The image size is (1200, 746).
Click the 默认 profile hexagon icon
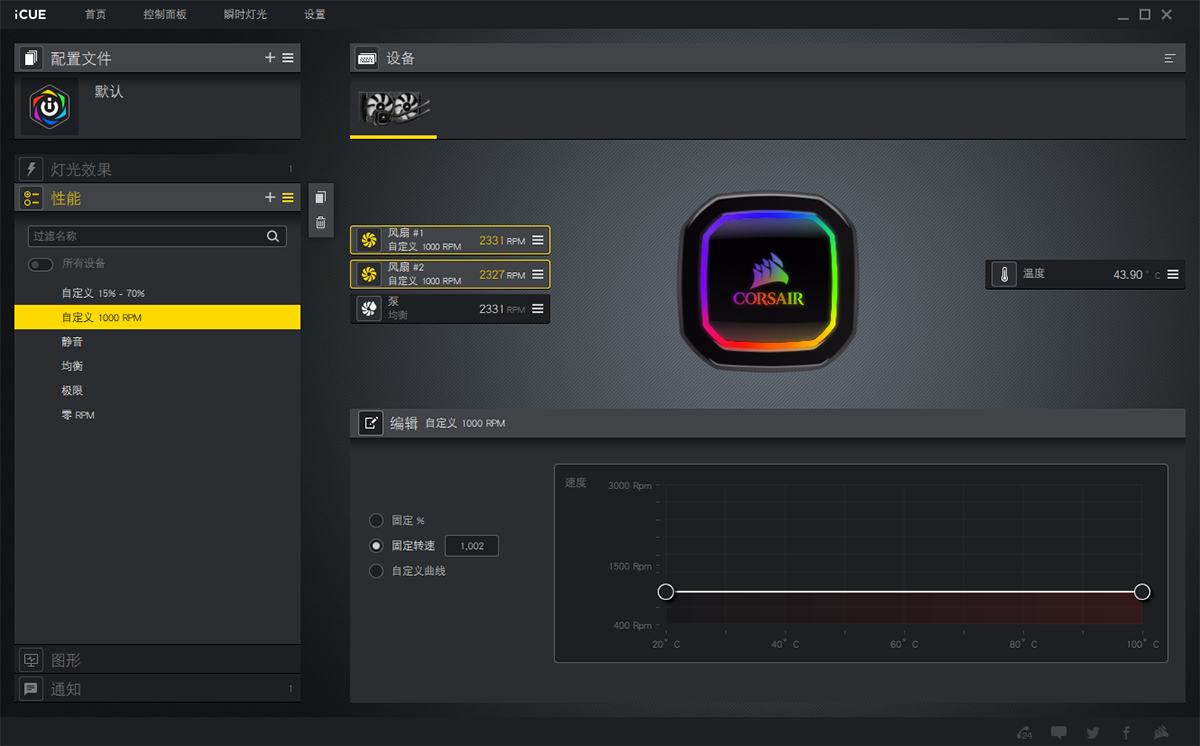pyautogui.click(x=49, y=107)
